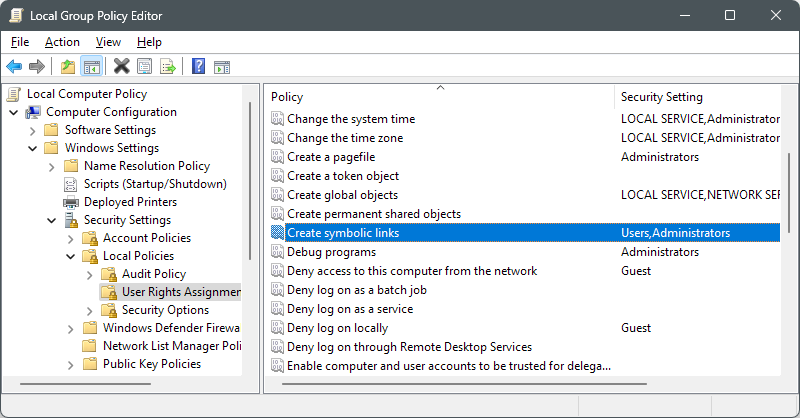The image size is (800, 418).
Task: Click the title bar app icon
Action: (16, 15)
